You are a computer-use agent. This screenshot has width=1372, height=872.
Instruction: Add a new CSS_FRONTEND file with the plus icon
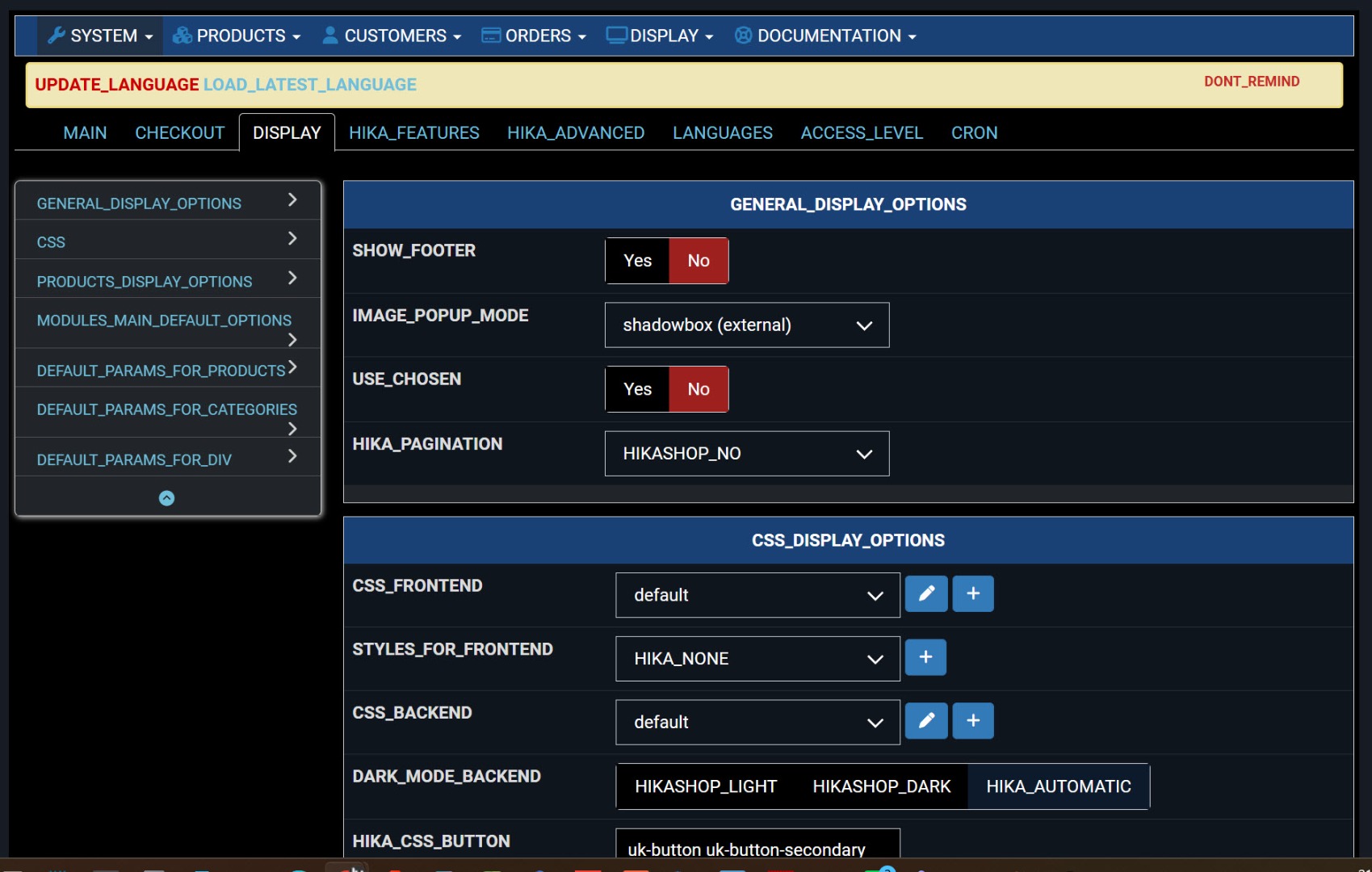973,594
